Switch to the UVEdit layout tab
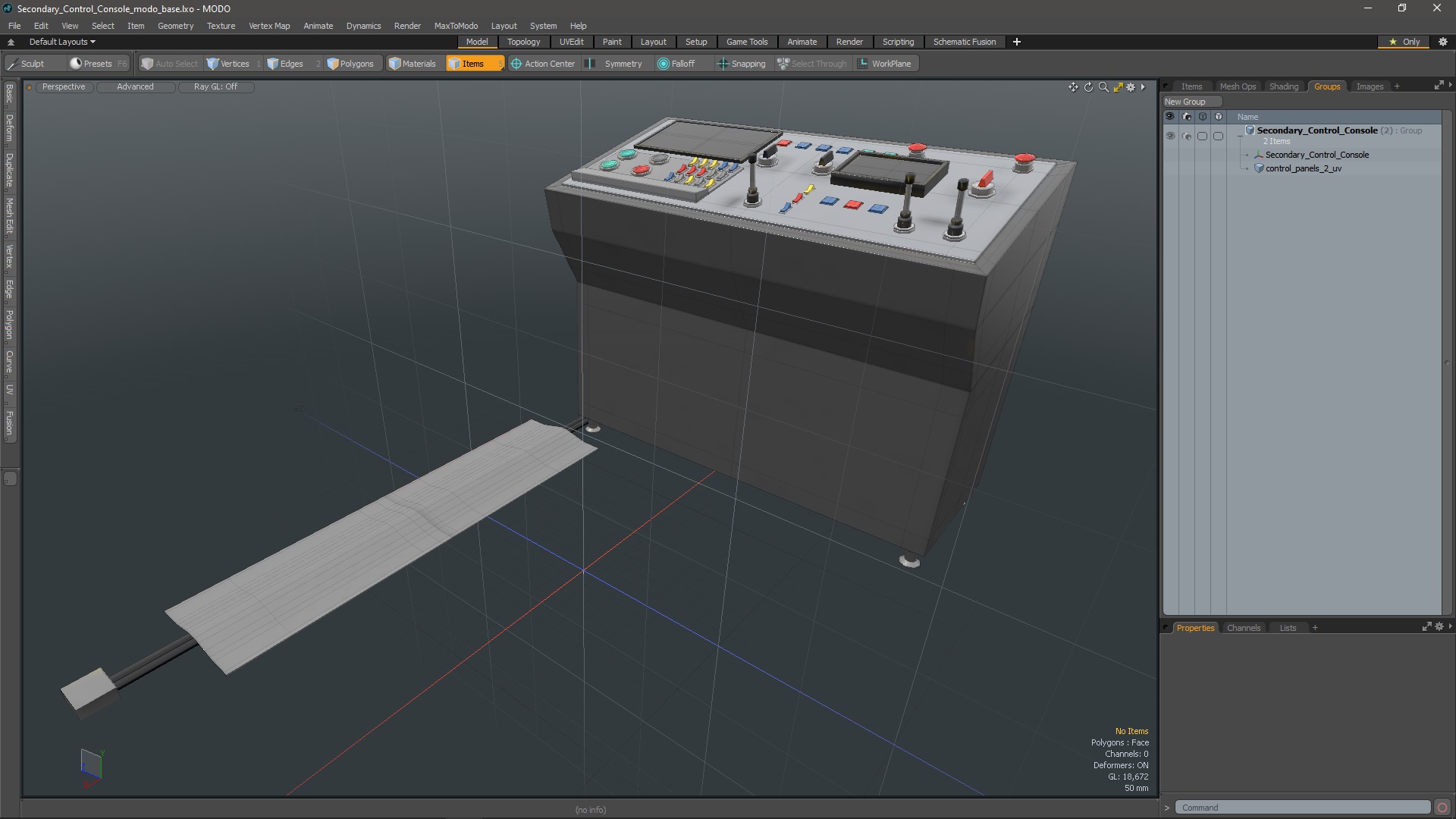1456x819 pixels. [x=571, y=42]
